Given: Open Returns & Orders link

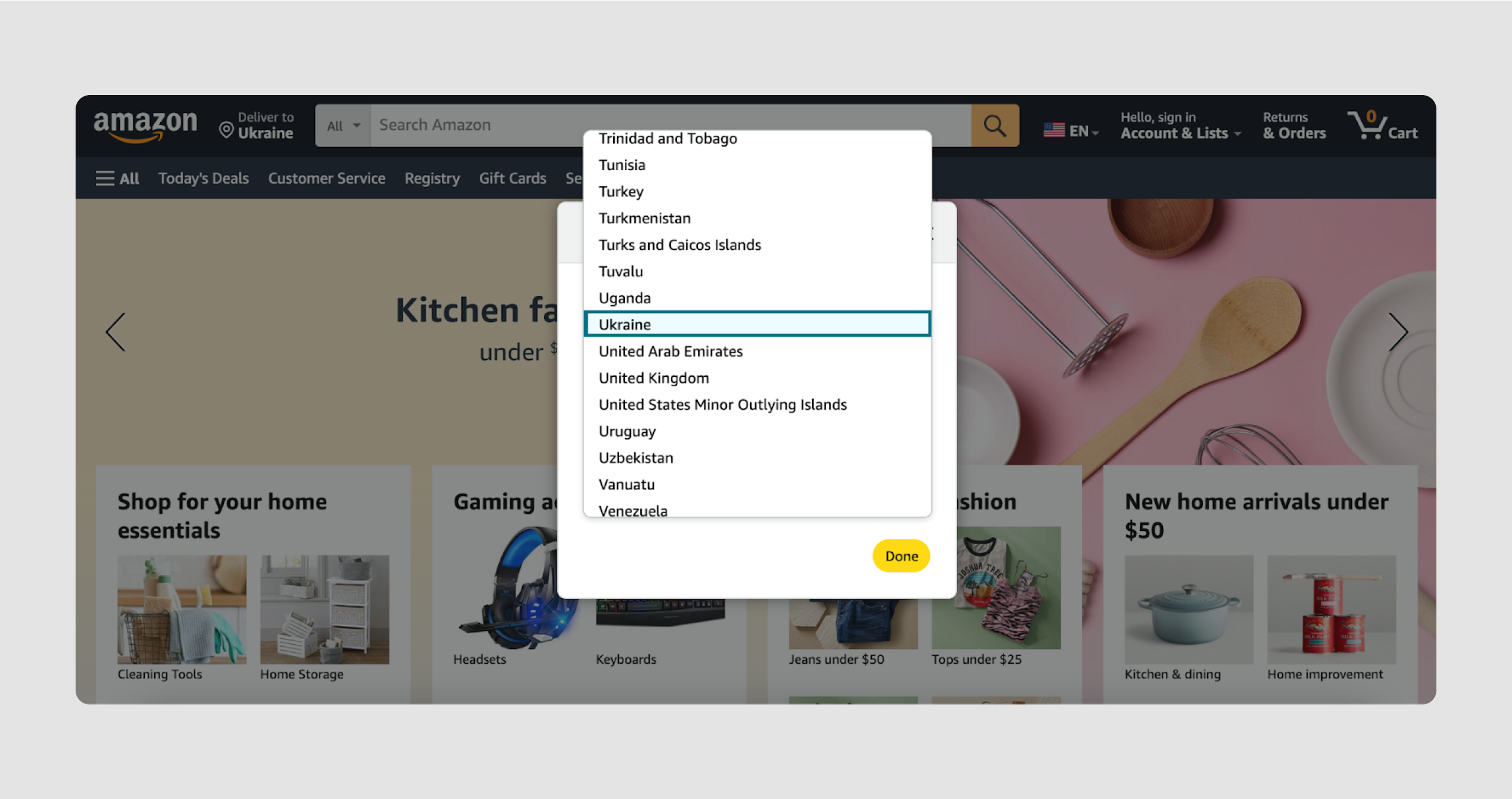Looking at the screenshot, I should coord(1294,125).
